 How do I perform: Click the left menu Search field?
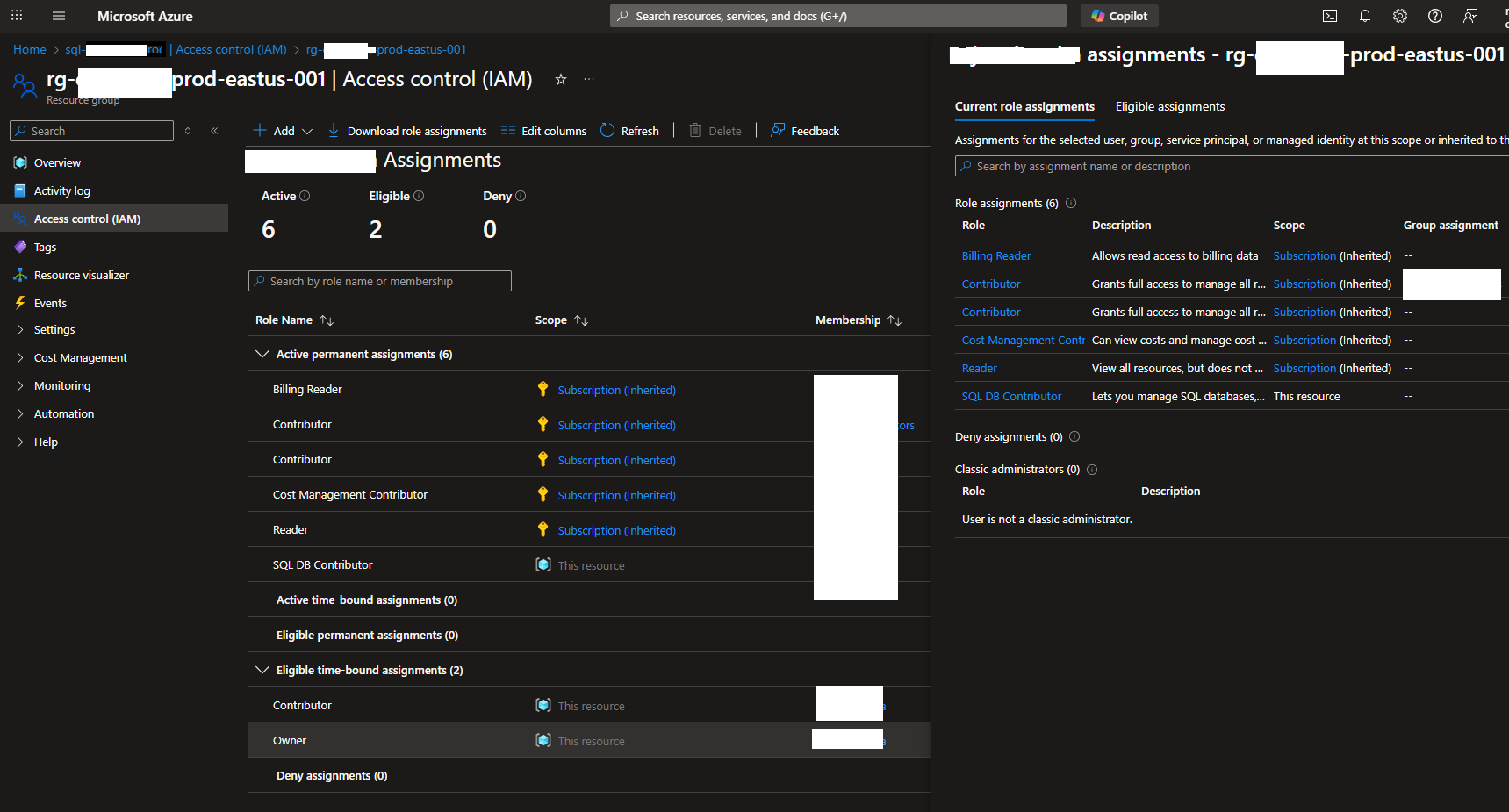(x=91, y=131)
